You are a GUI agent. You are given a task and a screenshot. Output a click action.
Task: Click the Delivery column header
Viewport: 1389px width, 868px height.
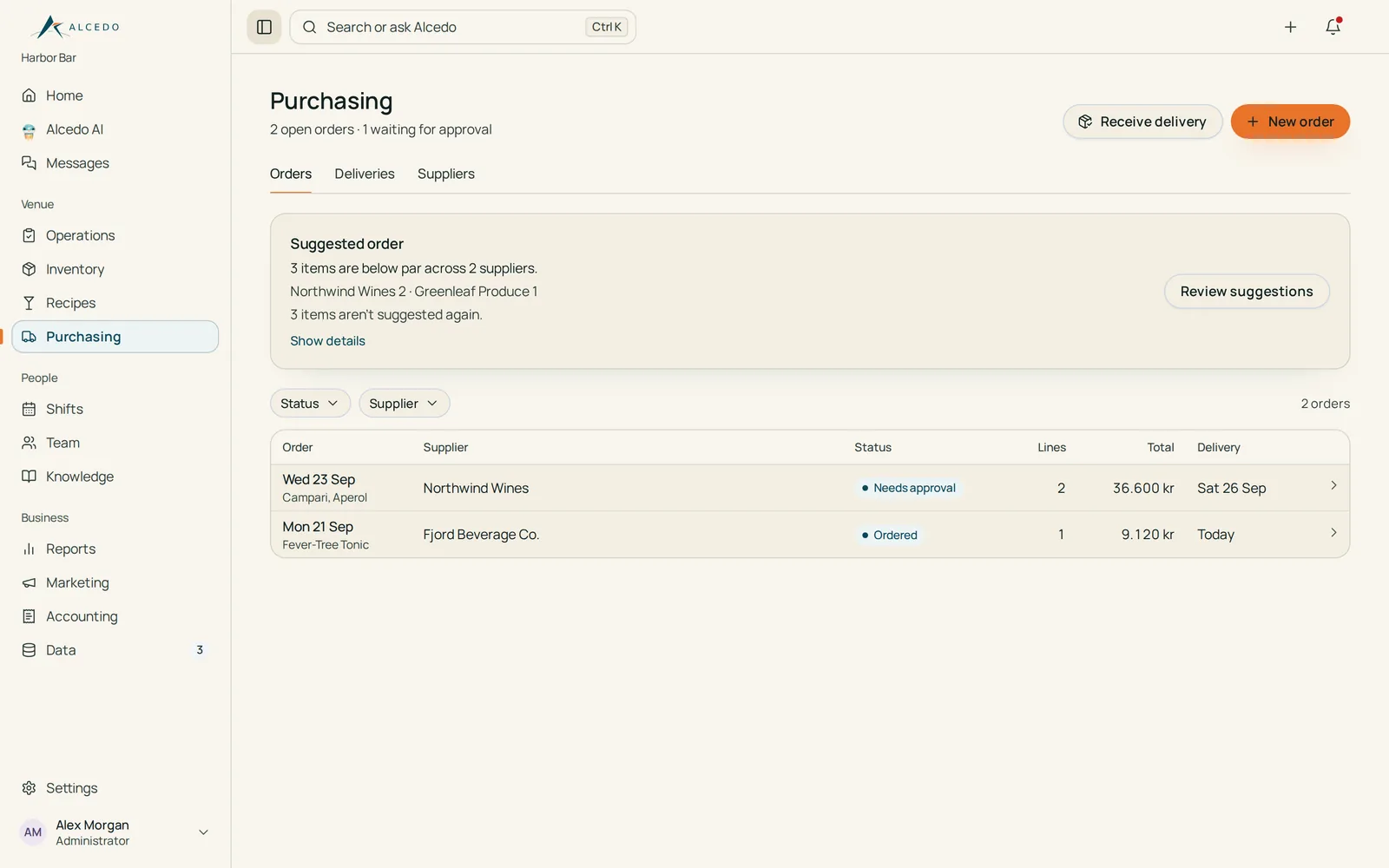1219,447
